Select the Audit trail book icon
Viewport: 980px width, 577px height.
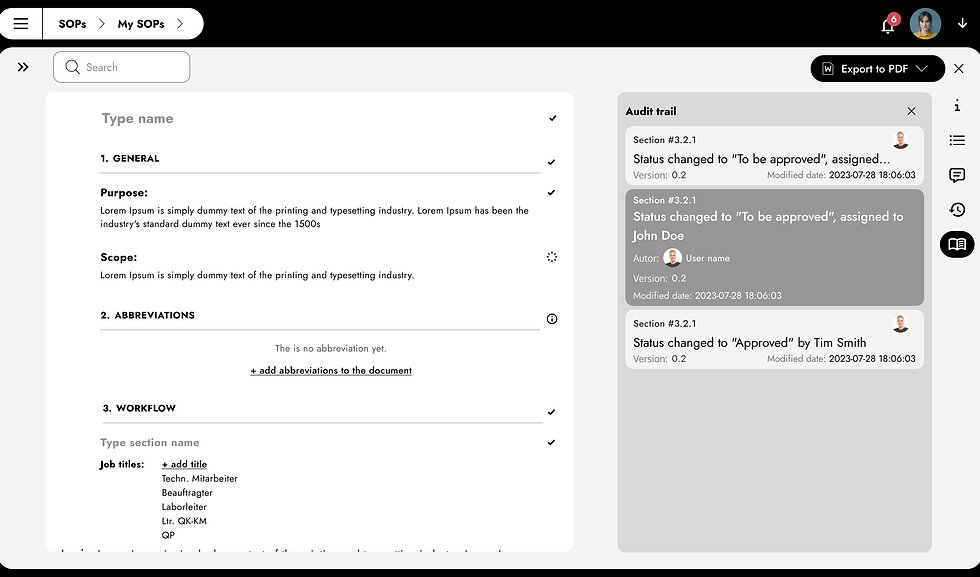coord(957,244)
